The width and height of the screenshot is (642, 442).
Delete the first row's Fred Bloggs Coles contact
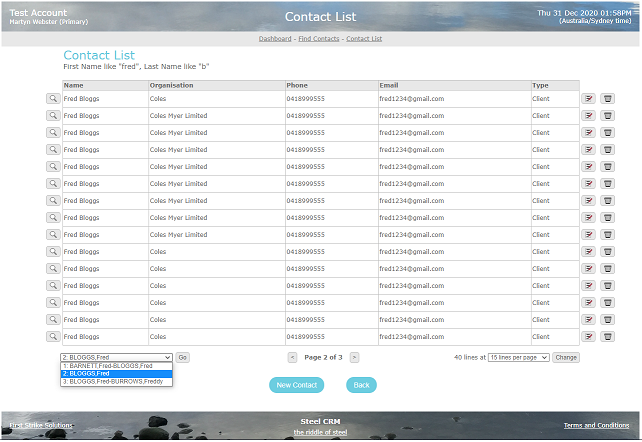[x=608, y=99]
